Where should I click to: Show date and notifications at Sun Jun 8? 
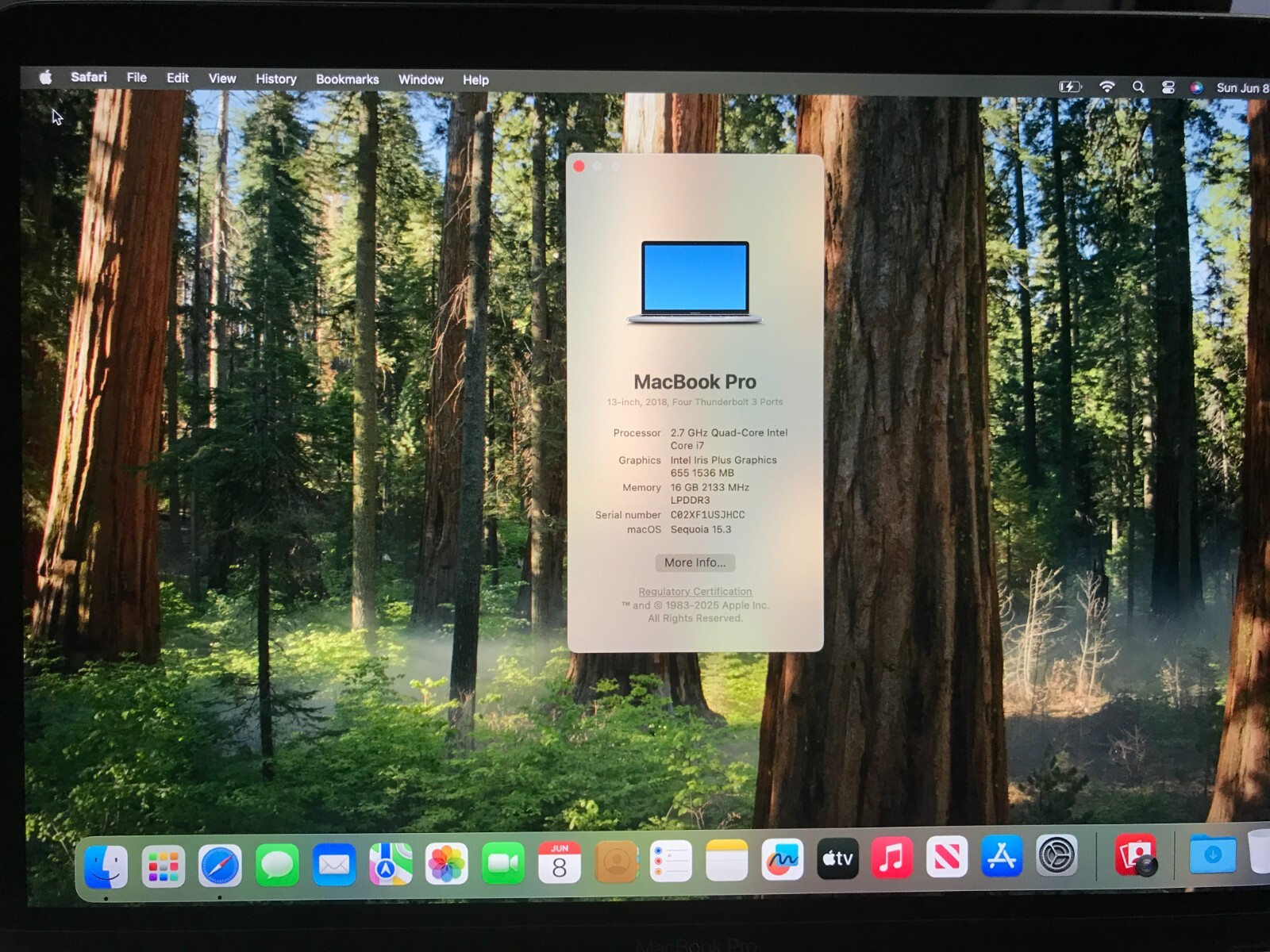point(1242,88)
